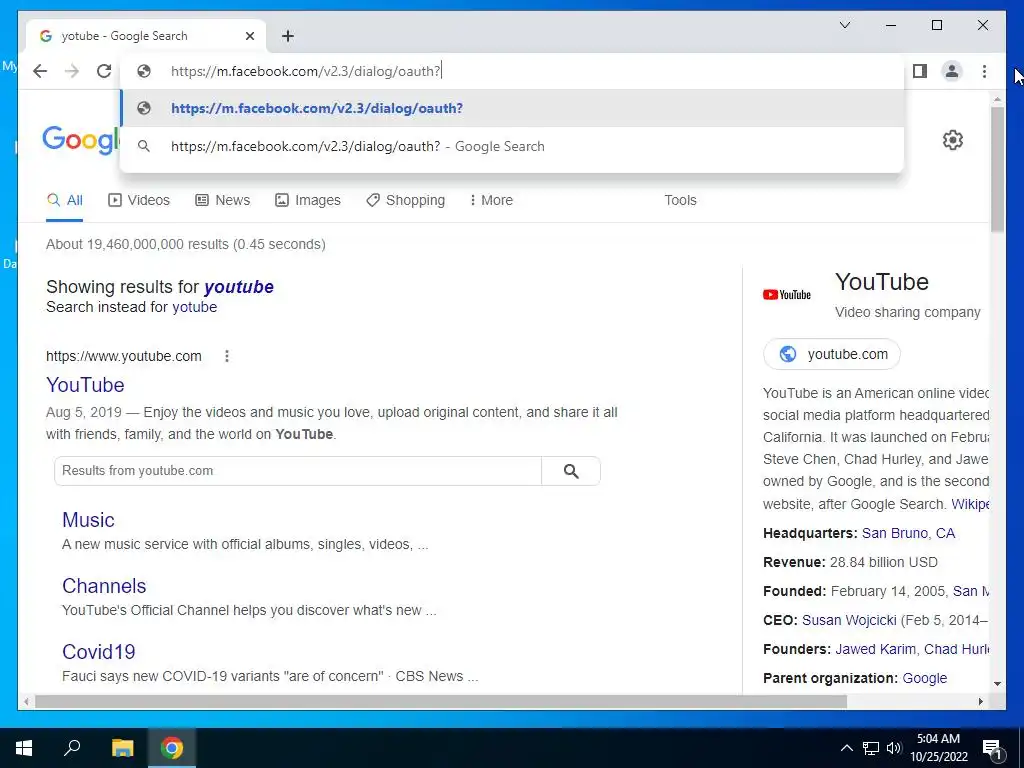Viewport: 1024px width, 768px height.
Task: Open File Explorer from the taskbar
Action: click(122, 748)
